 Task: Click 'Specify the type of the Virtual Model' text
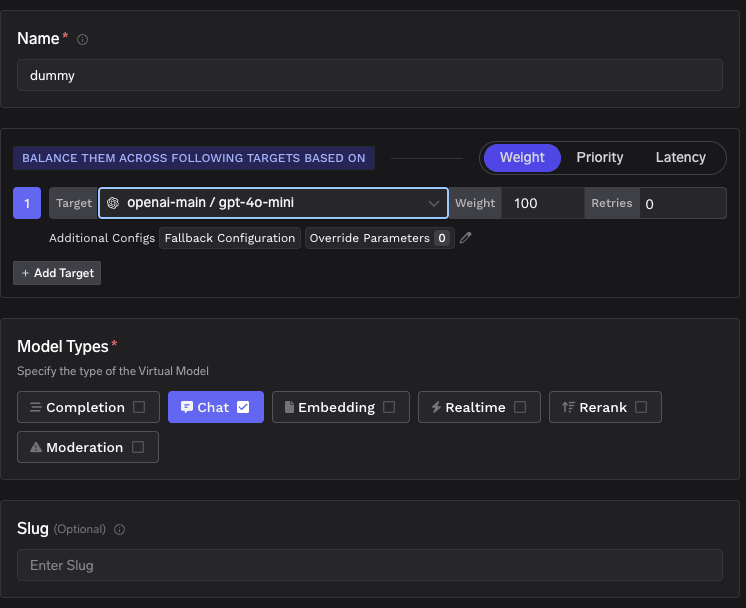(x=113, y=371)
